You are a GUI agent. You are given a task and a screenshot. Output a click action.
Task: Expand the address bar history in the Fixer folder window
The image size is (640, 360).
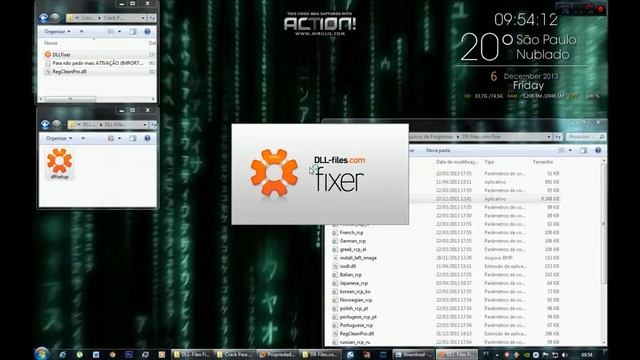(549, 137)
